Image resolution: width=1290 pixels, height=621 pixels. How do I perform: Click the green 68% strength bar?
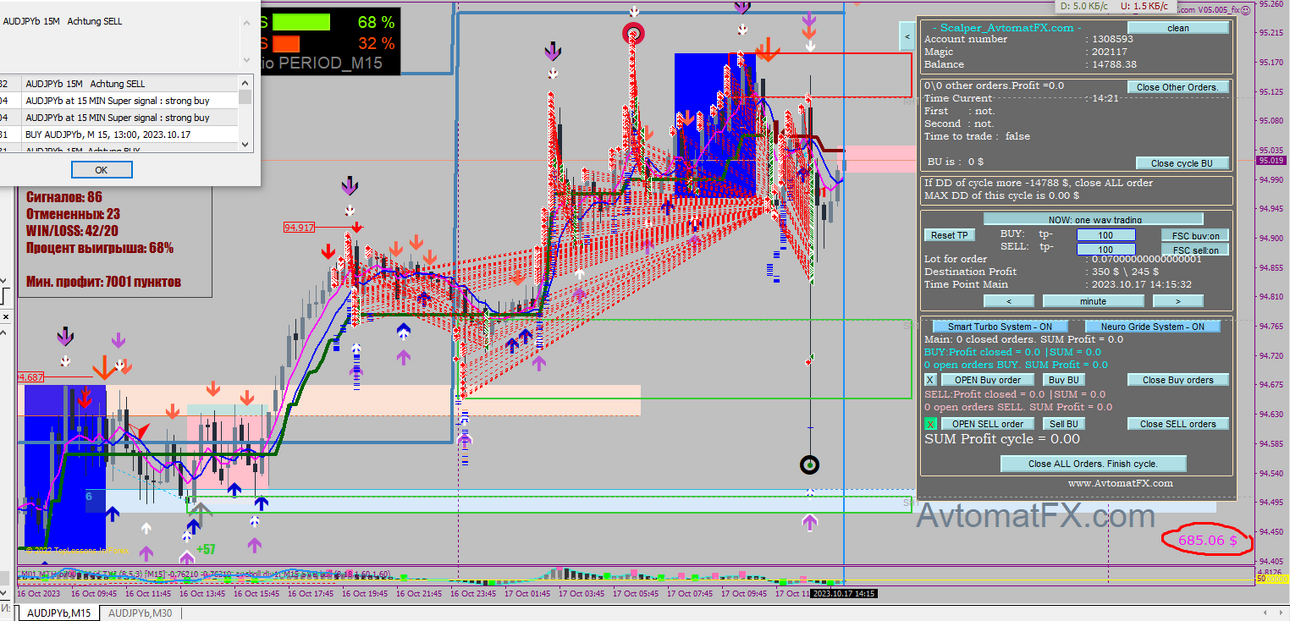coord(301,21)
